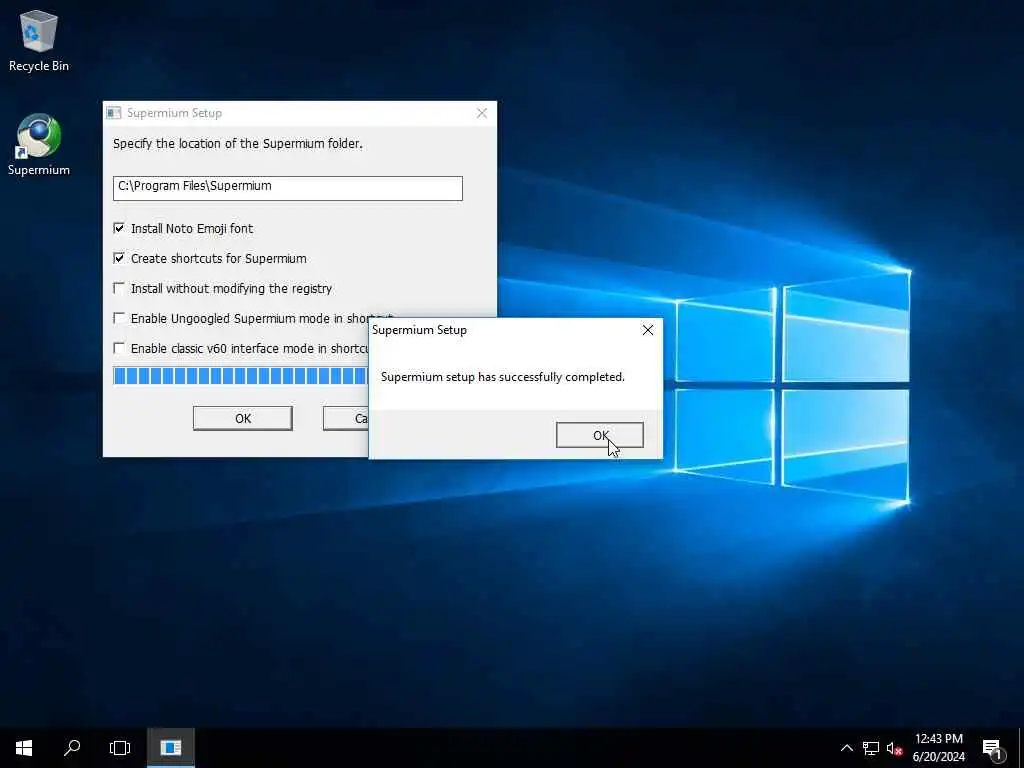Click Supermium Setup title bar icon
The height and width of the screenshot is (768, 1024).
[x=114, y=113]
